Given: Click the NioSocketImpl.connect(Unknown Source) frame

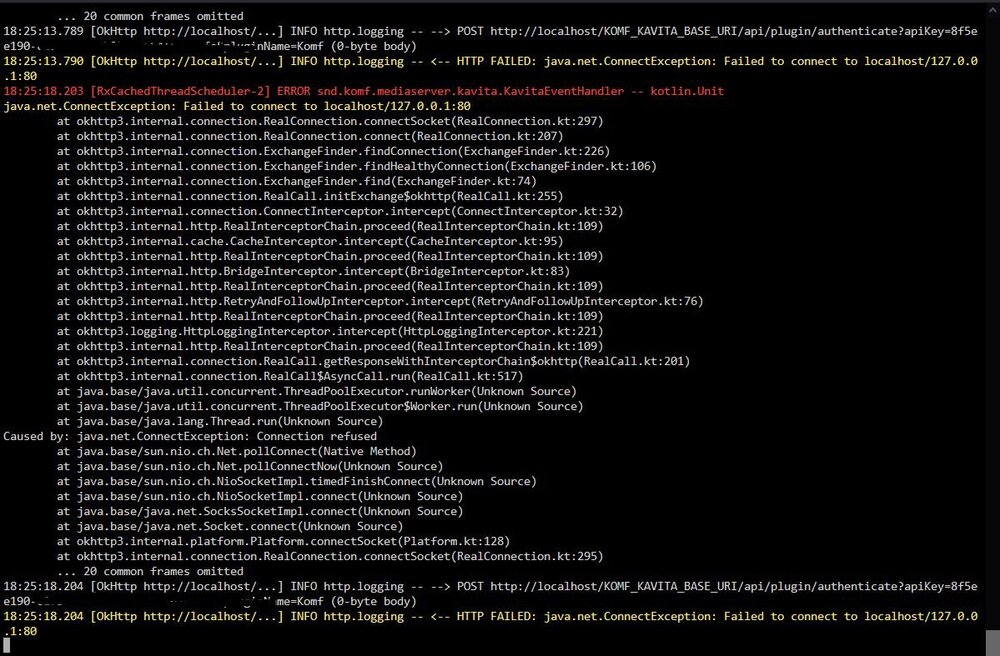Looking at the screenshot, I should 260,496.
